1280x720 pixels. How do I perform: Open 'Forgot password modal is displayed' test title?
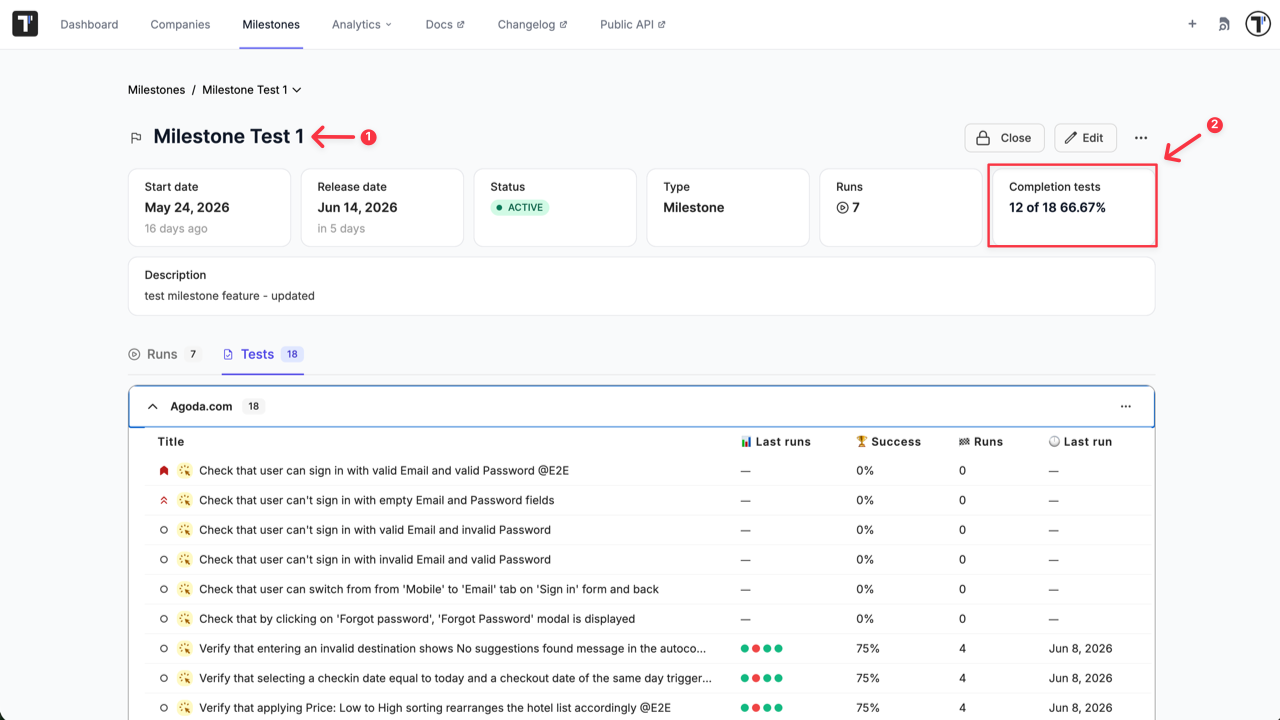[417, 619]
